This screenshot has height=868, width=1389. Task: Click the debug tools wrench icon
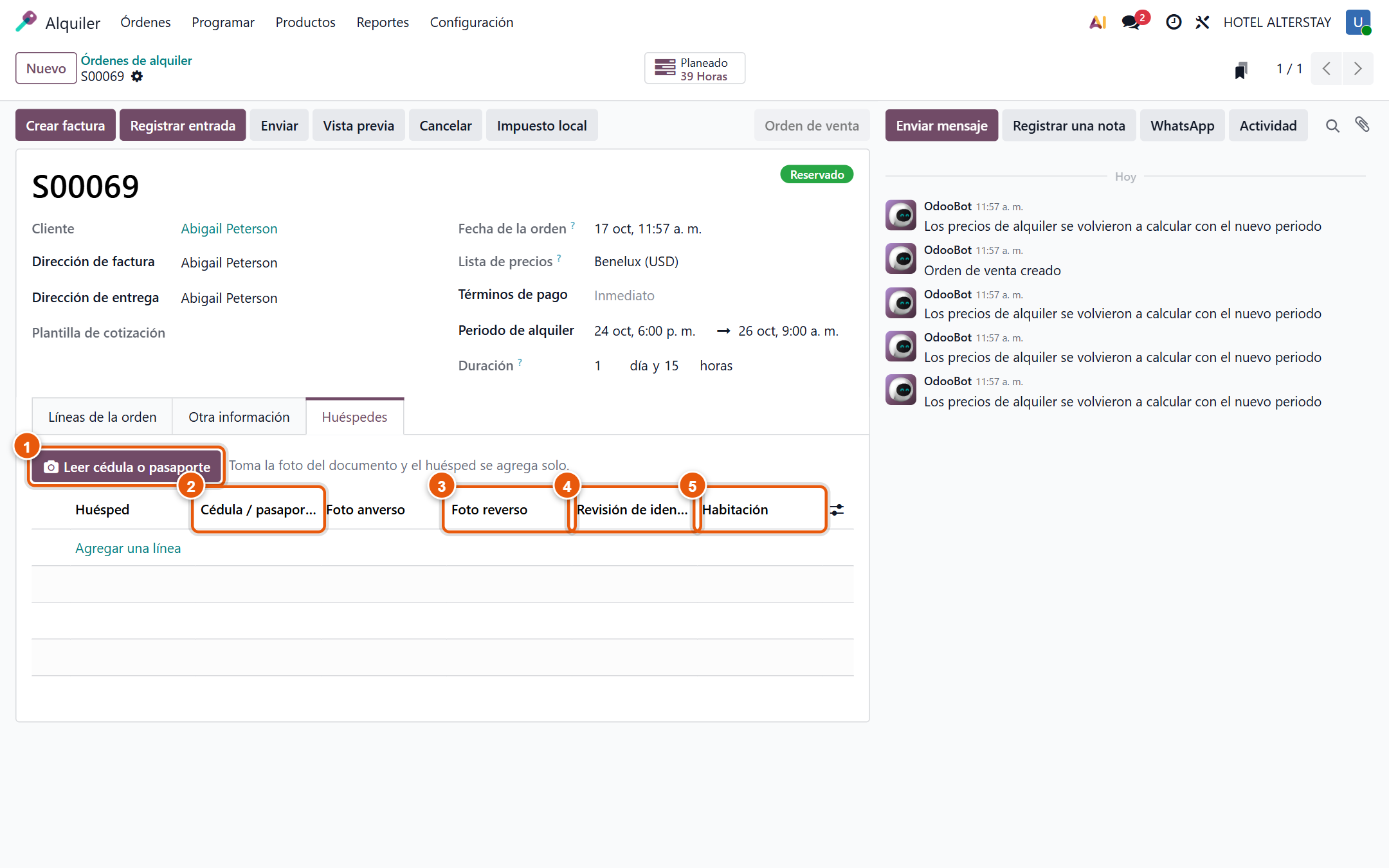click(1202, 23)
